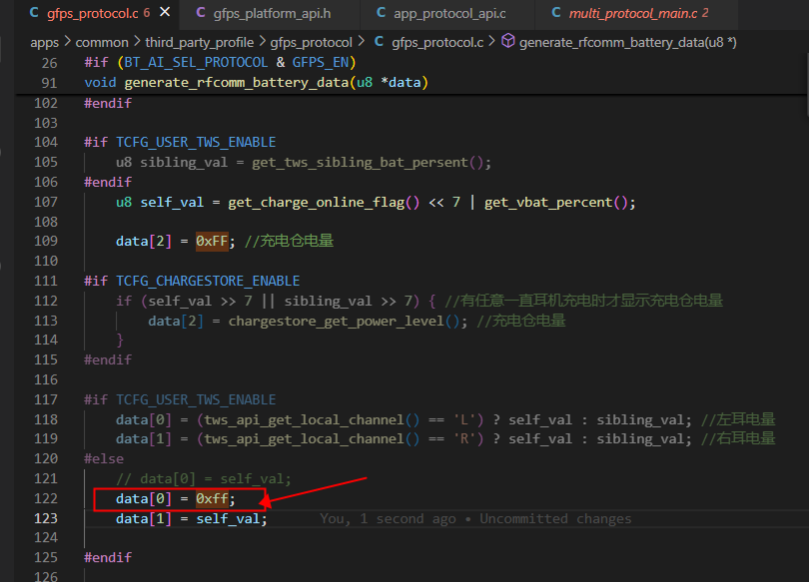
Task: Select the 'apps' breadcrumb segment
Action: click(44, 42)
